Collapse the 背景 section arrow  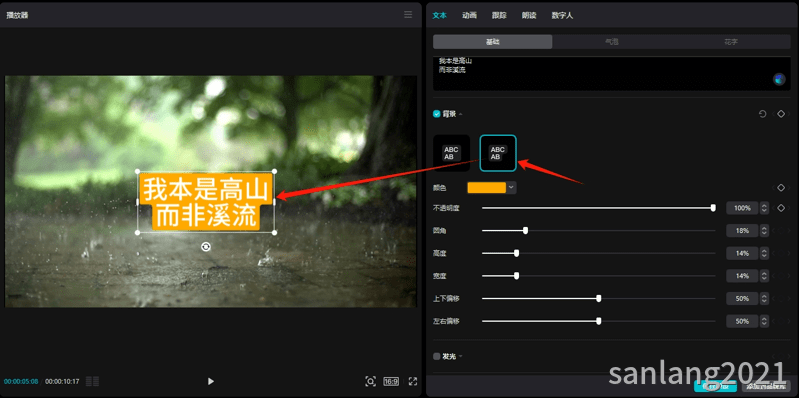click(461, 114)
